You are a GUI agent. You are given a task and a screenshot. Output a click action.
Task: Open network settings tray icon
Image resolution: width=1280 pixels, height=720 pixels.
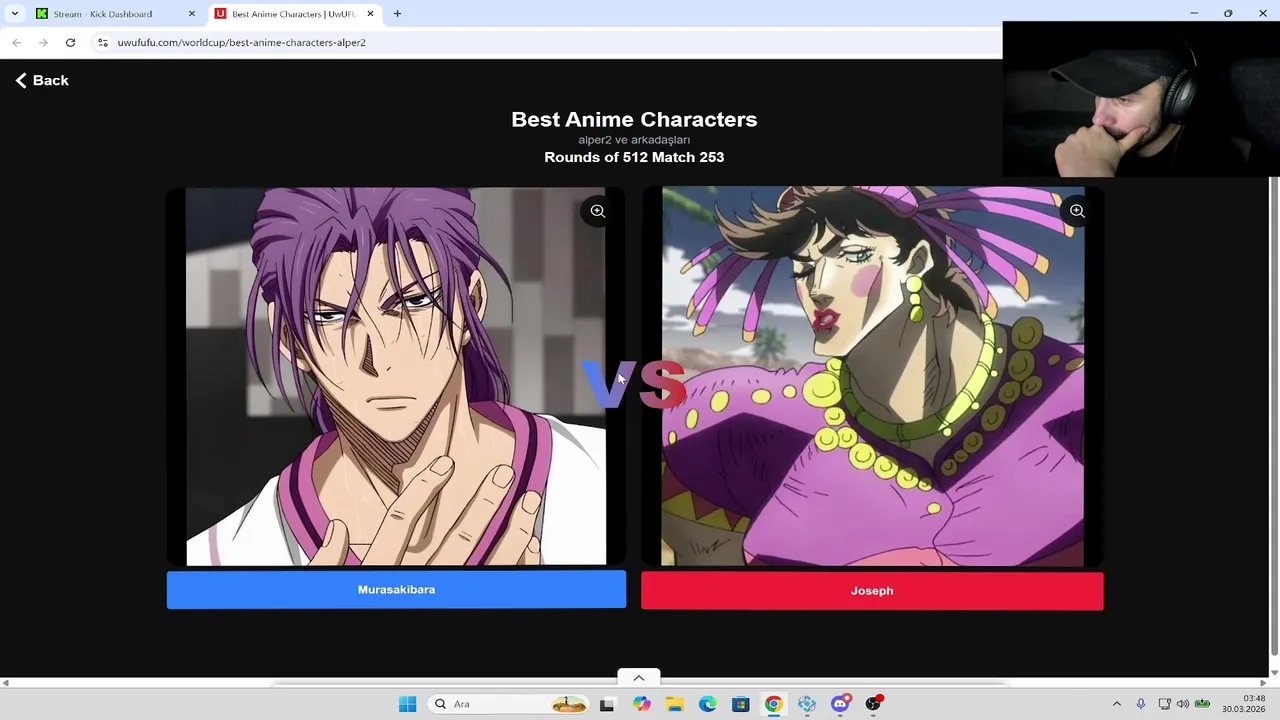click(x=1164, y=704)
